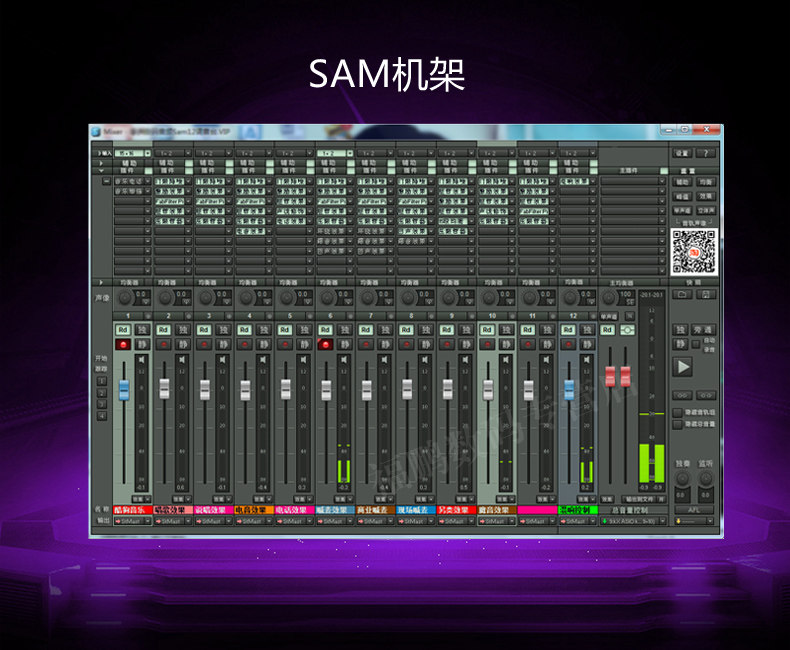Click the save disk icon in right panel
The width and height of the screenshot is (790, 650).
(706, 294)
